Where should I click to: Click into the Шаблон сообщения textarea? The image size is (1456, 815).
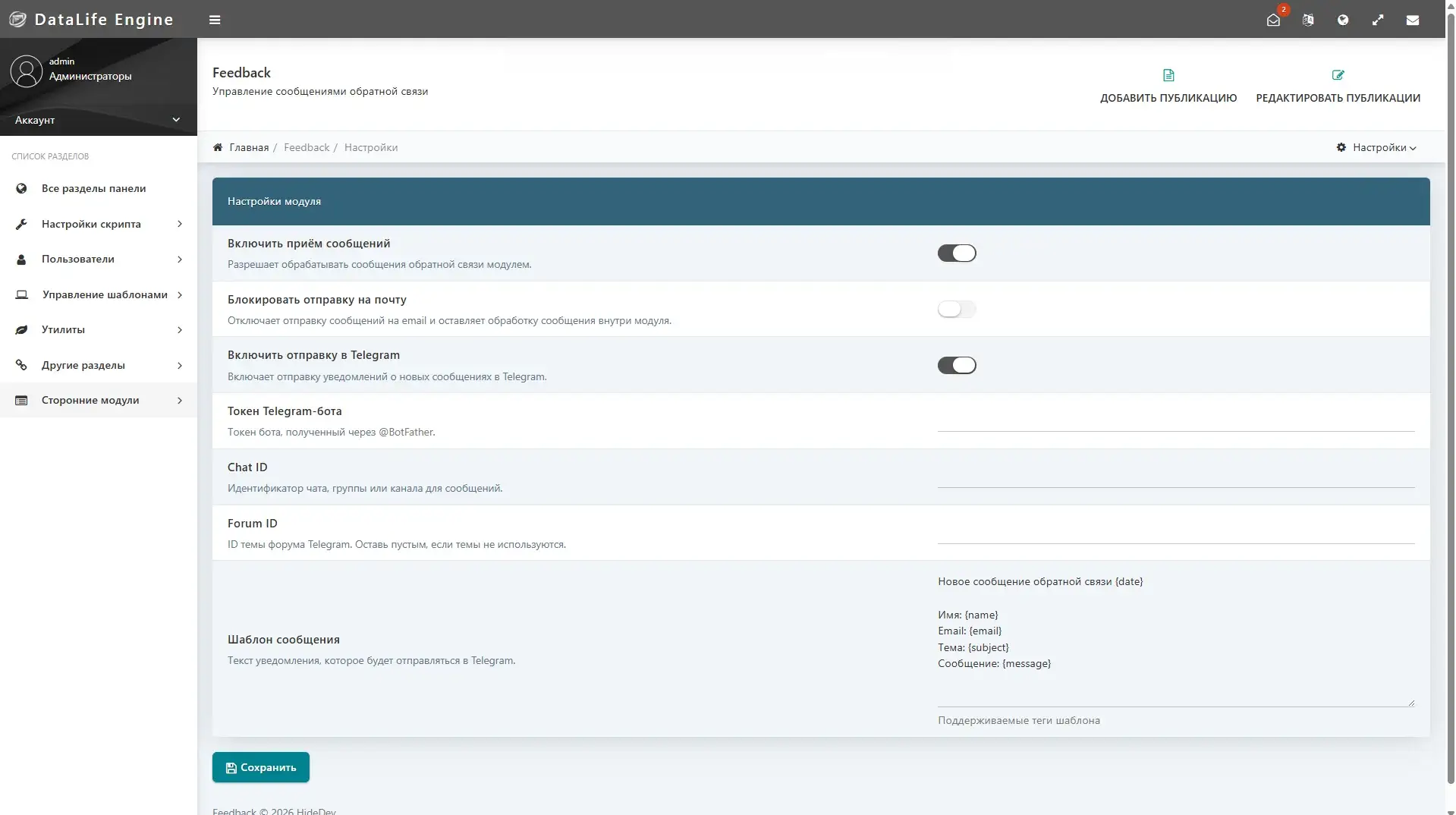click(1176, 639)
